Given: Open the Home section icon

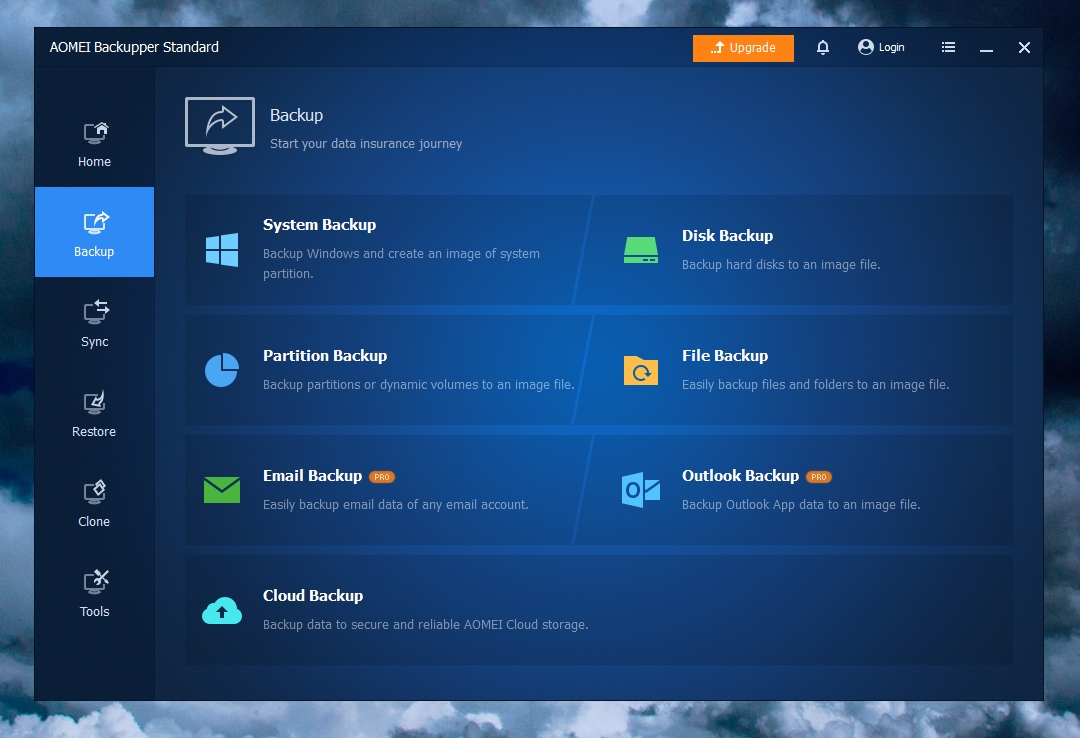Looking at the screenshot, I should [x=96, y=132].
